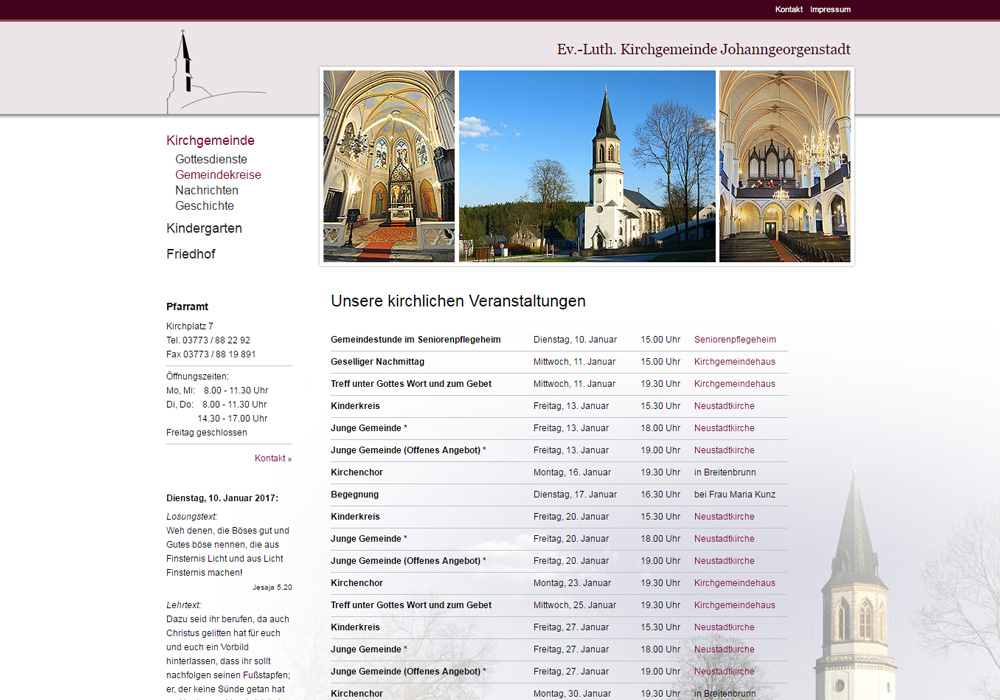The width and height of the screenshot is (1000, 700).
Task: Click 'in Breitenbrunn' on the 16. Januar row
Action: pyautogui.click(x=725, y=472)
